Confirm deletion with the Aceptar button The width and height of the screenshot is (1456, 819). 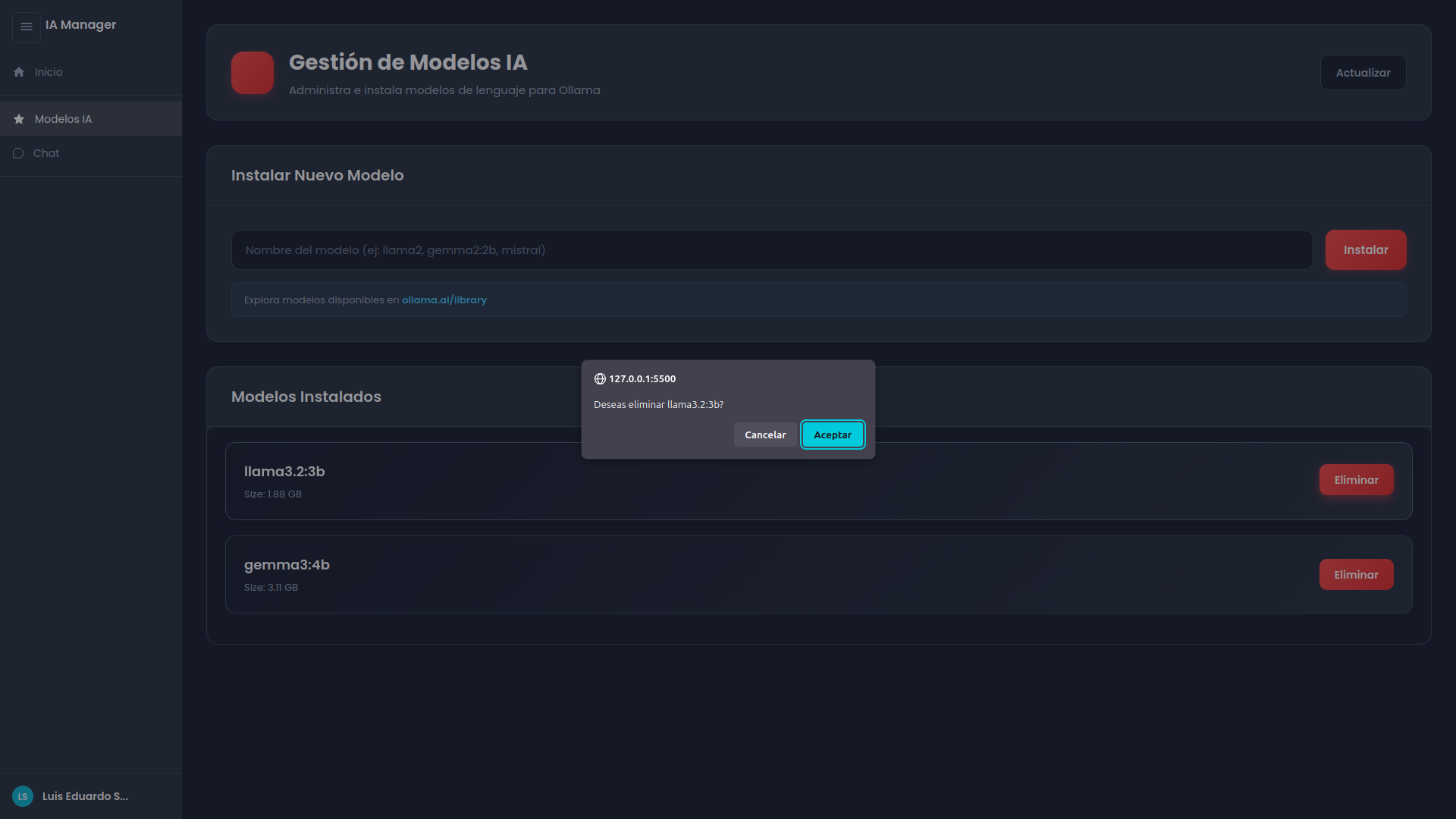click(832, 434)
